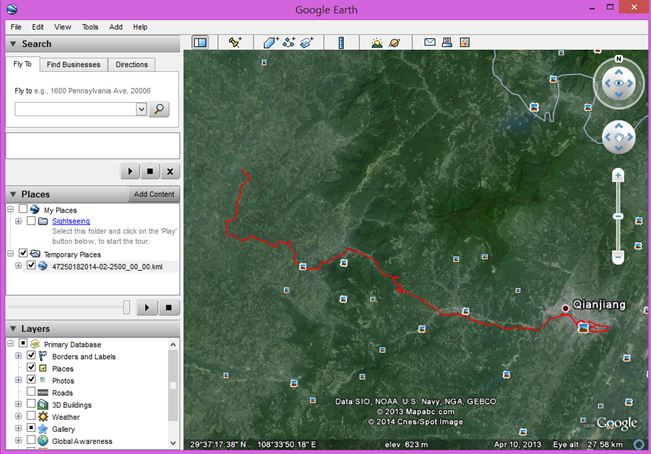Open the Fly To address dropdown arrow
Image resolution: width=651 pixels, height=454 pixels.
pos(142,109)
